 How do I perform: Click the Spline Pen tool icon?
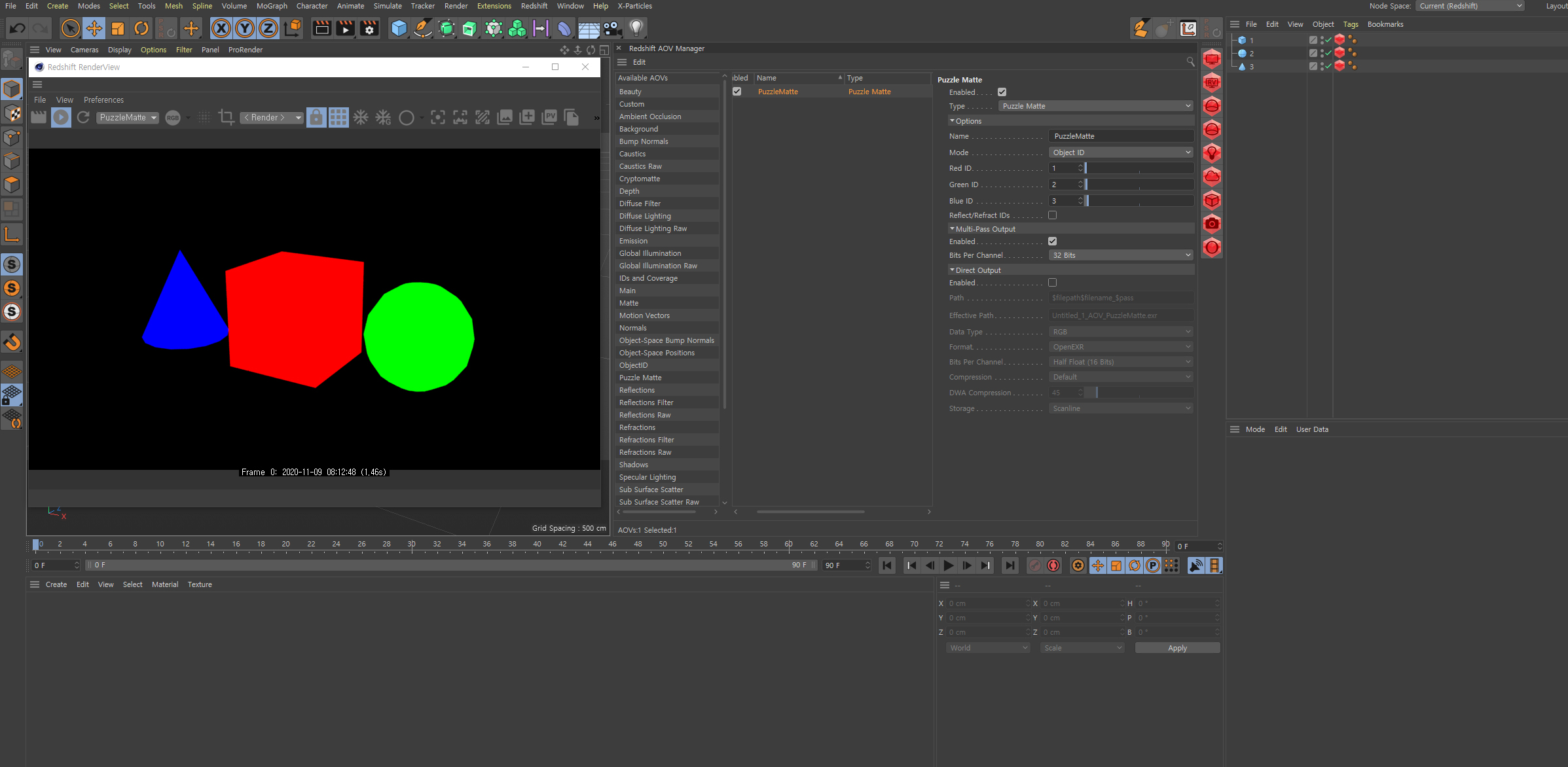pos(423,28)
